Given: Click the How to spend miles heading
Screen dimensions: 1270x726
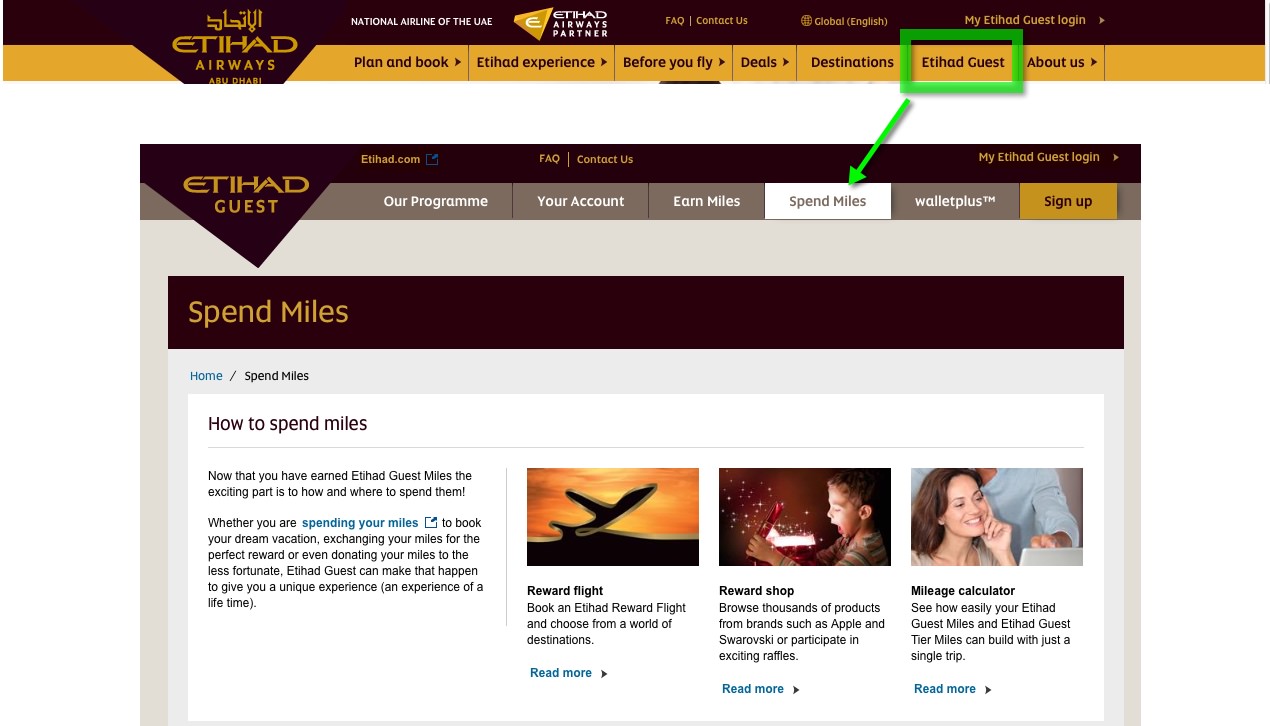Looking at the screenshot, I should [288, 424].
